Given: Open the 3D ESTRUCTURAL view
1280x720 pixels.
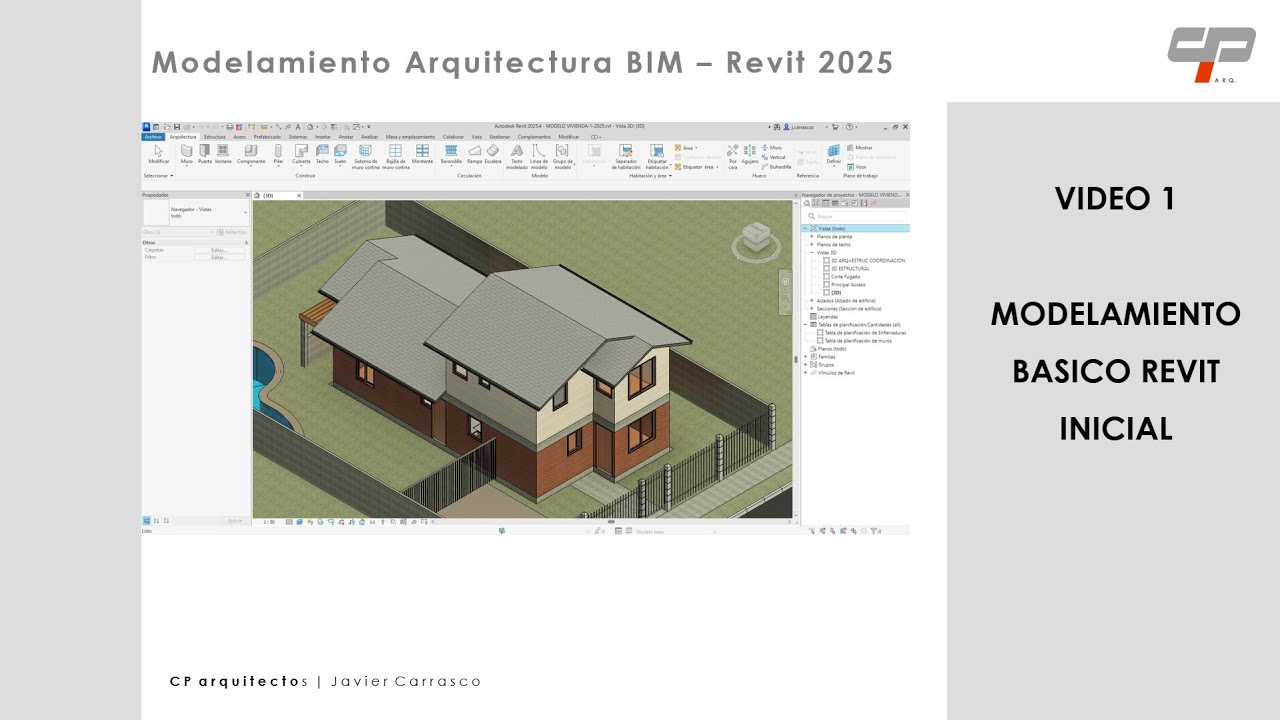Looking at the screenshot, I should click(850, 269).
